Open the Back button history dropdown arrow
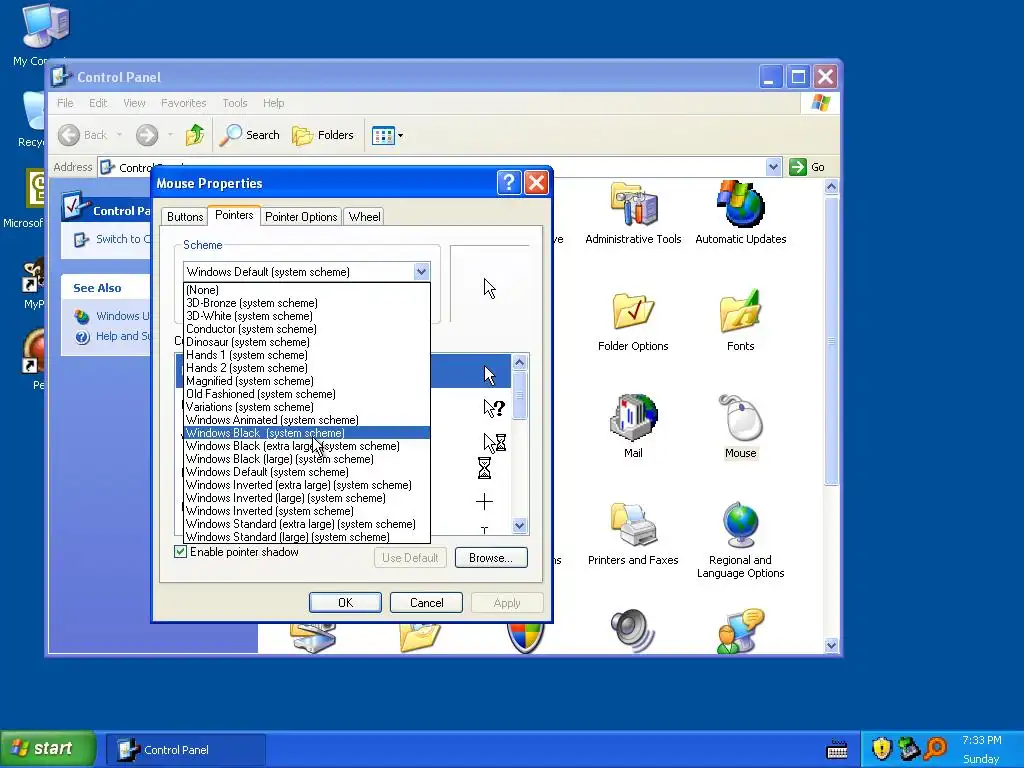Screen dimensions: 1024x768 pos(119,135)
